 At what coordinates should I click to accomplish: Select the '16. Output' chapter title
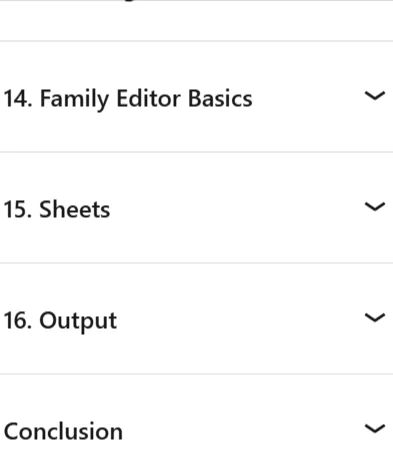(60, 322)
